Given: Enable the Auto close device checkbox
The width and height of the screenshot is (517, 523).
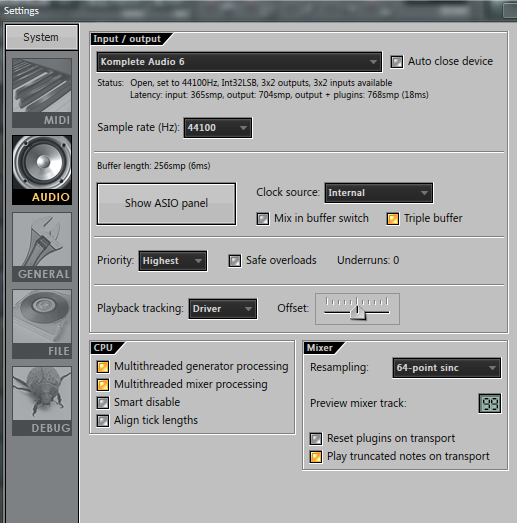Looking at the screenshot, I should point(397,62).
